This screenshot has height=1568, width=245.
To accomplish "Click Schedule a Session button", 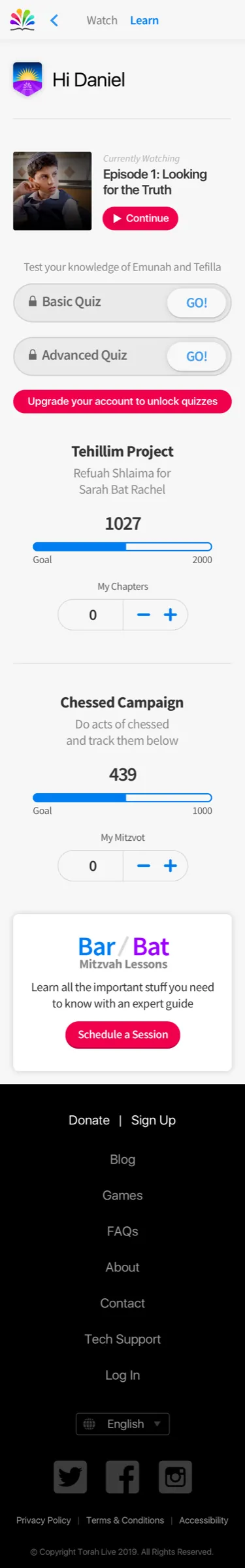I will (x=123, y=1034).
